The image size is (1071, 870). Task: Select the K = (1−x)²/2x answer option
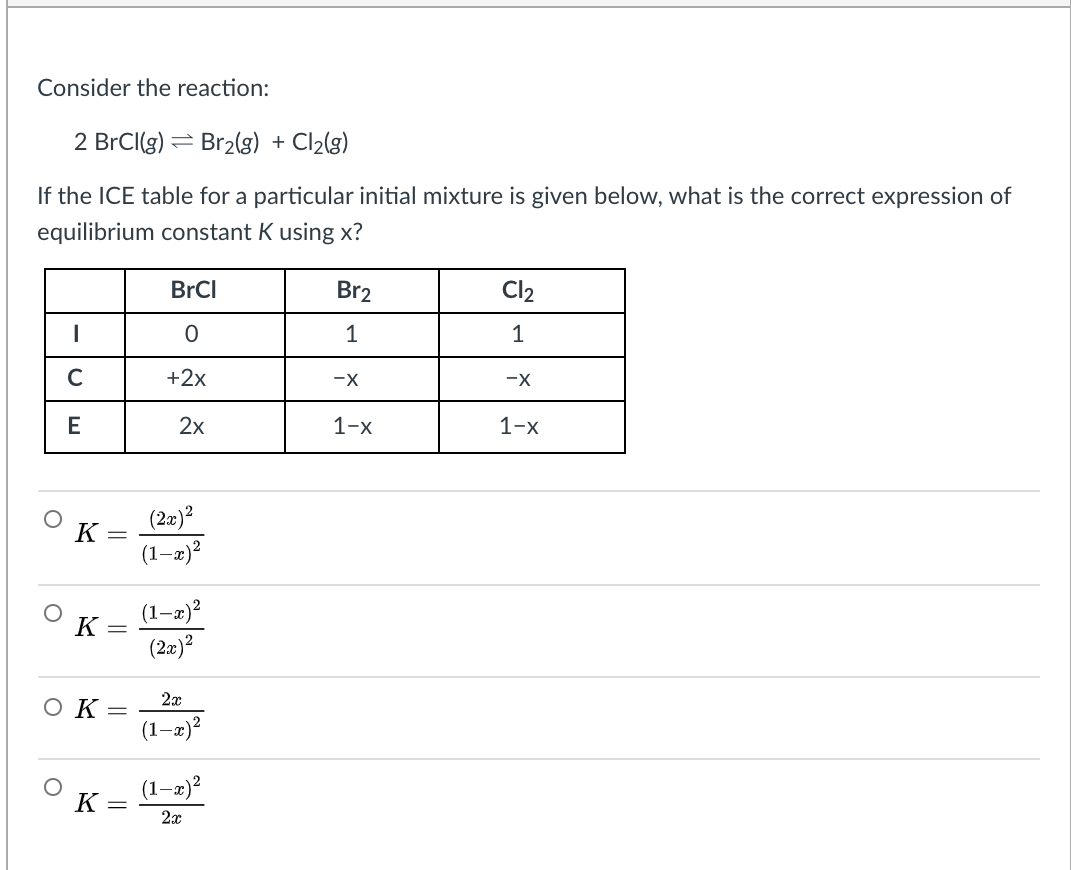52,789
